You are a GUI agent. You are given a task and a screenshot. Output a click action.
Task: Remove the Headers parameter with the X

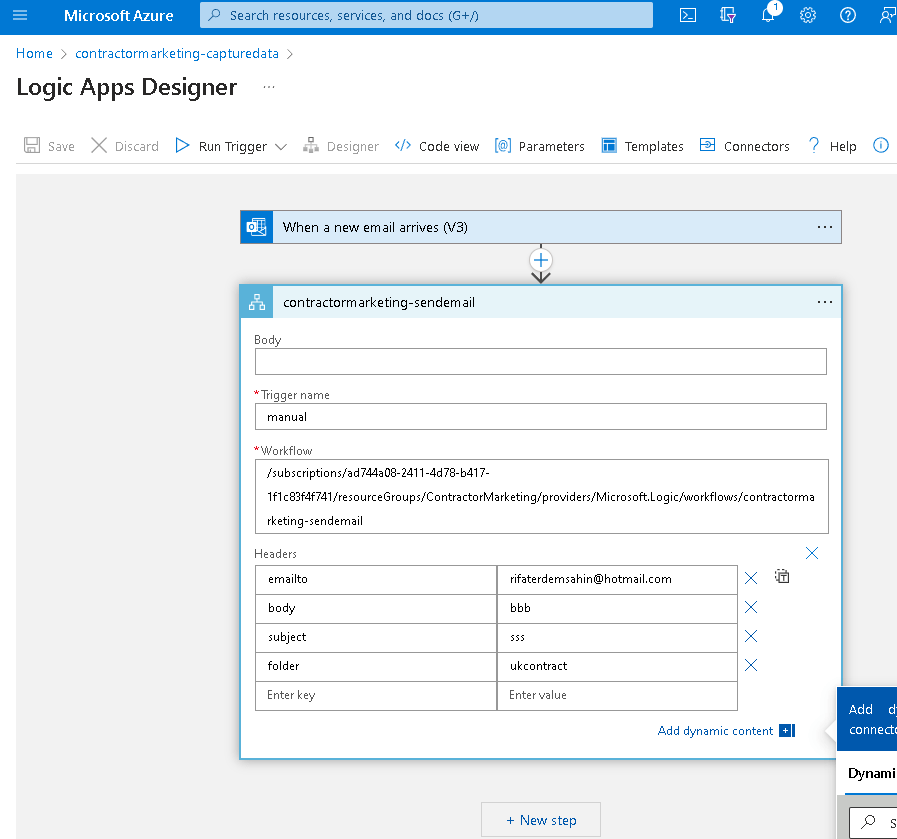(x=811, y=553)
